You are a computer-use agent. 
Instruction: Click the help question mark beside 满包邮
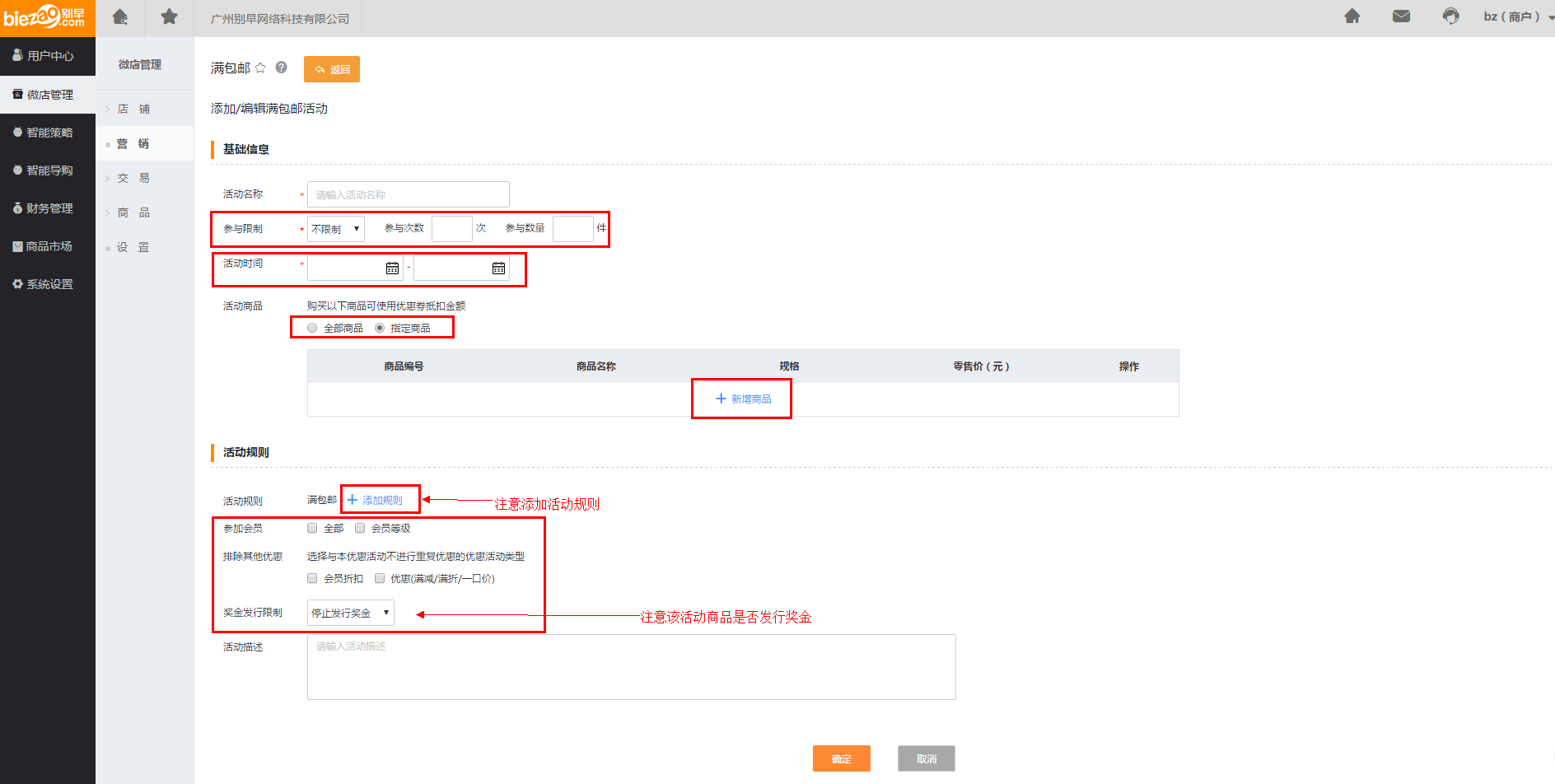[282, 68]
